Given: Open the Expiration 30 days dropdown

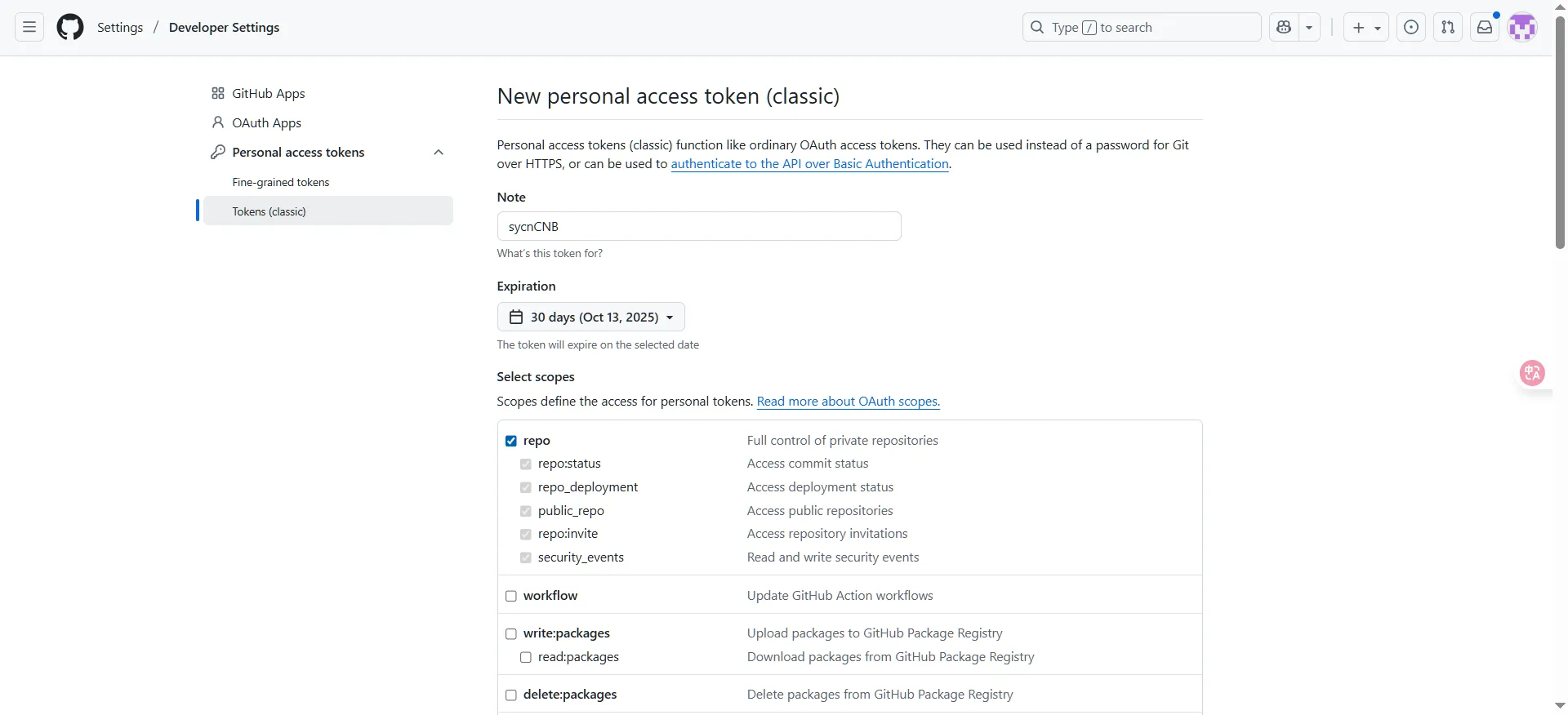Looking at the screenshot, I should pos(590,317).
